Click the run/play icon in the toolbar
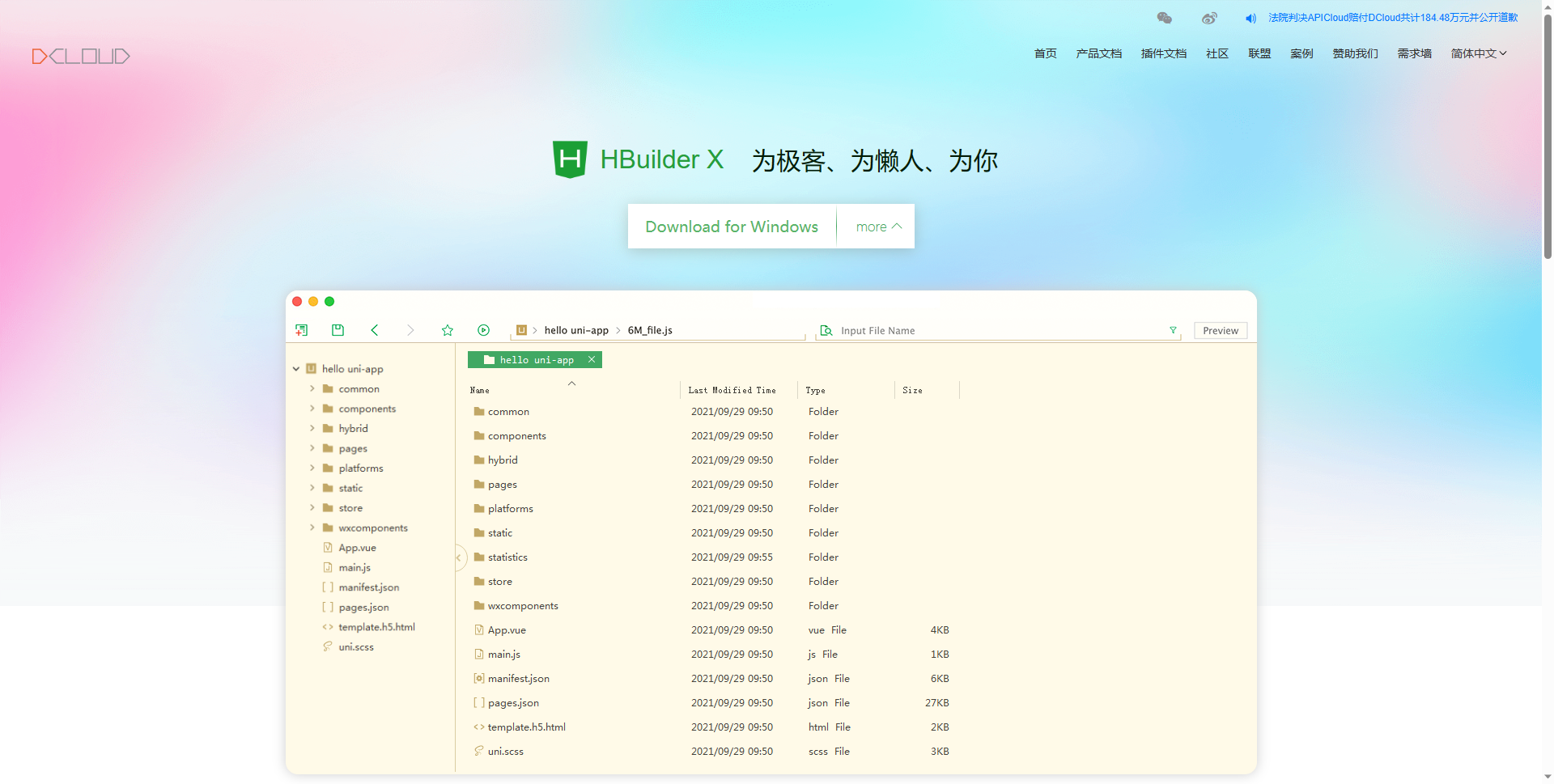The width and height of the screenshot is (1554, 784). (483, 330)
